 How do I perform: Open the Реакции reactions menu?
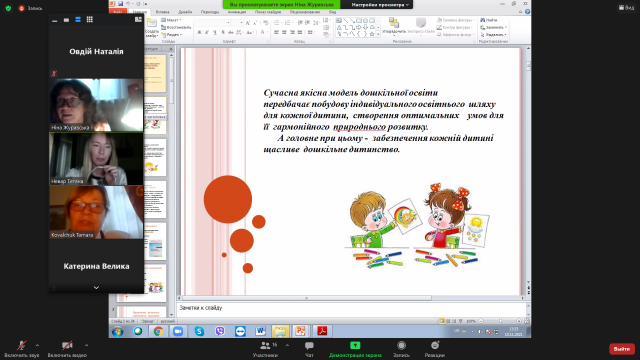[435, 349]
